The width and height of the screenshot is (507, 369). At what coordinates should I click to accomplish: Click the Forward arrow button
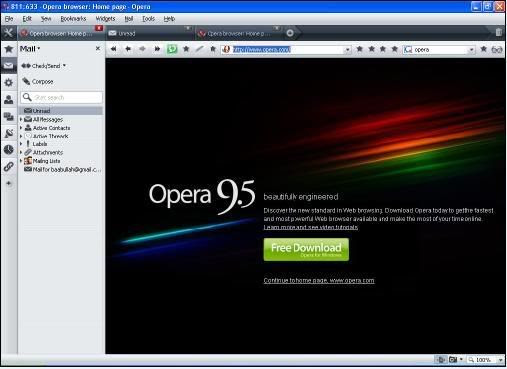click(142, 49)
